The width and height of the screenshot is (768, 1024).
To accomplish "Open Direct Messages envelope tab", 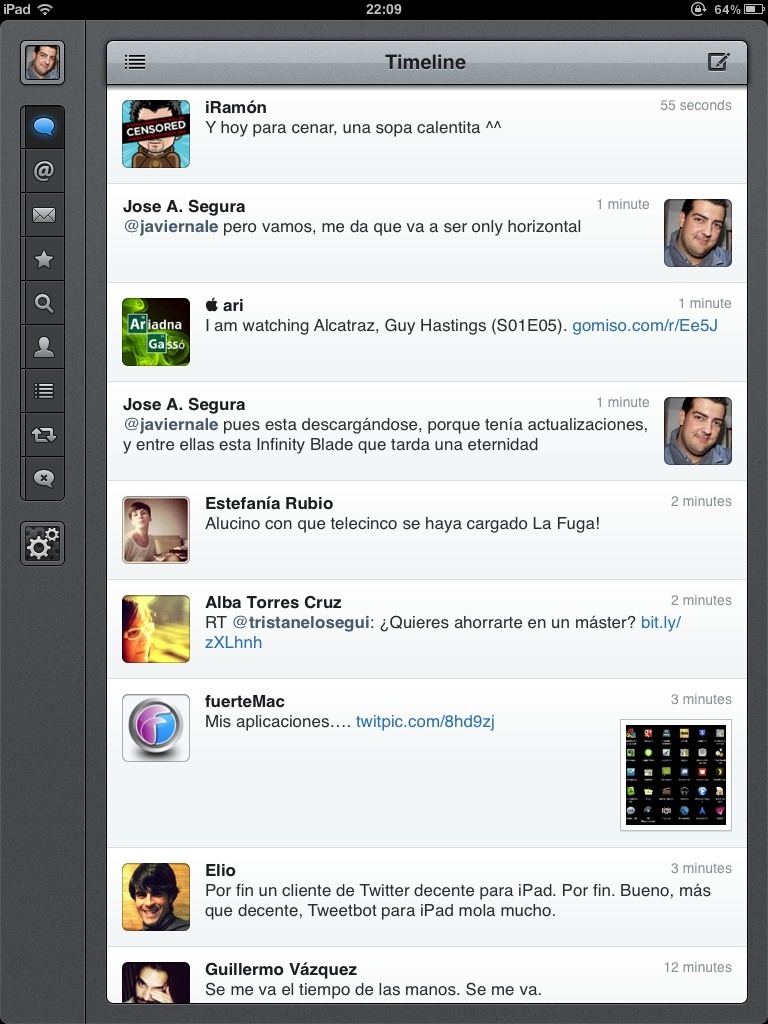I will 43,215.
